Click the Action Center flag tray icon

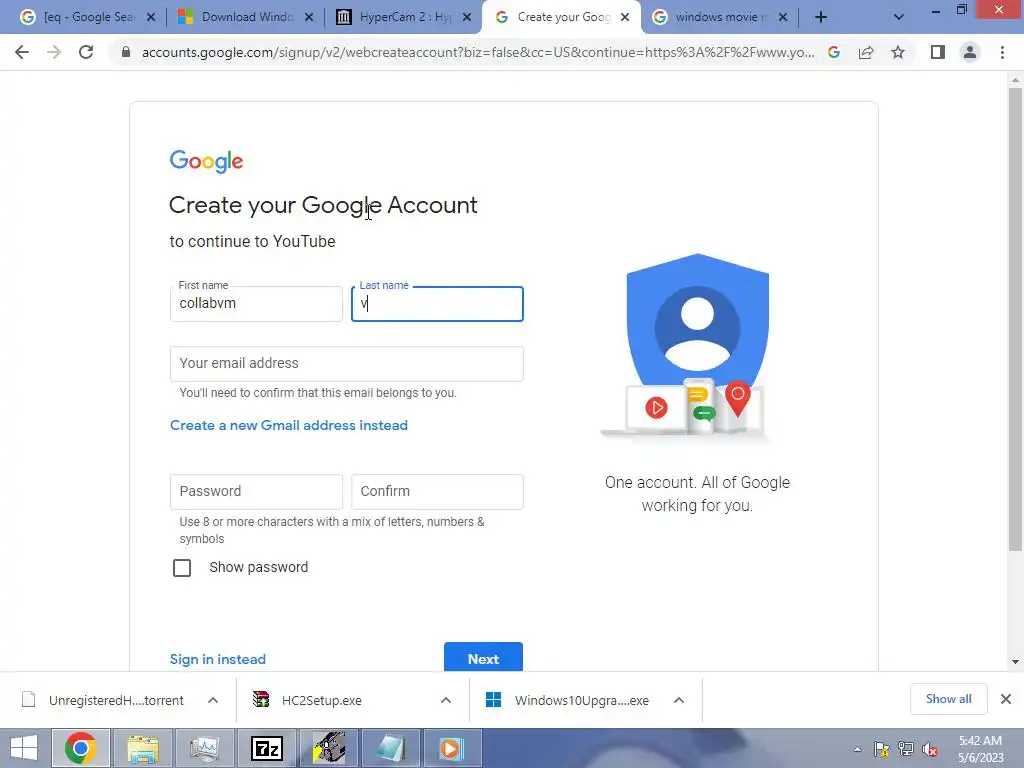coord(882,749)
